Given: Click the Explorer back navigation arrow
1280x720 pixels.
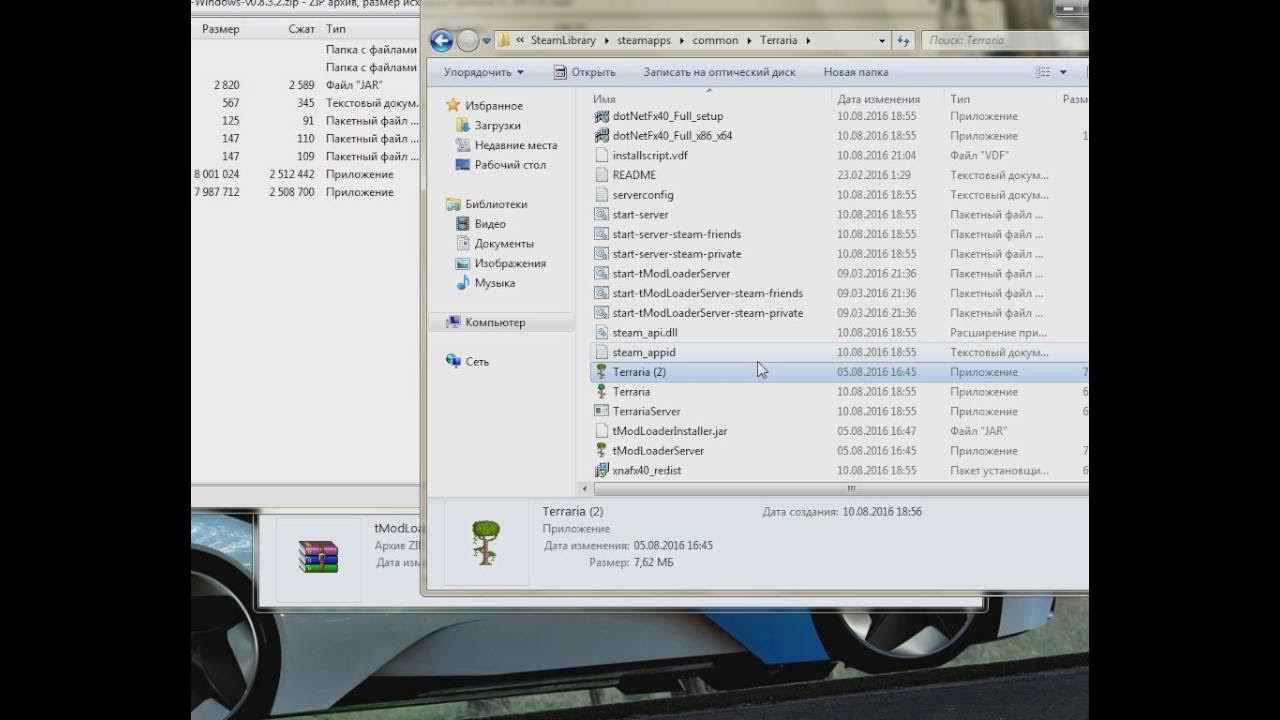Looking at the screenshot, I should [x=442, y=41].
